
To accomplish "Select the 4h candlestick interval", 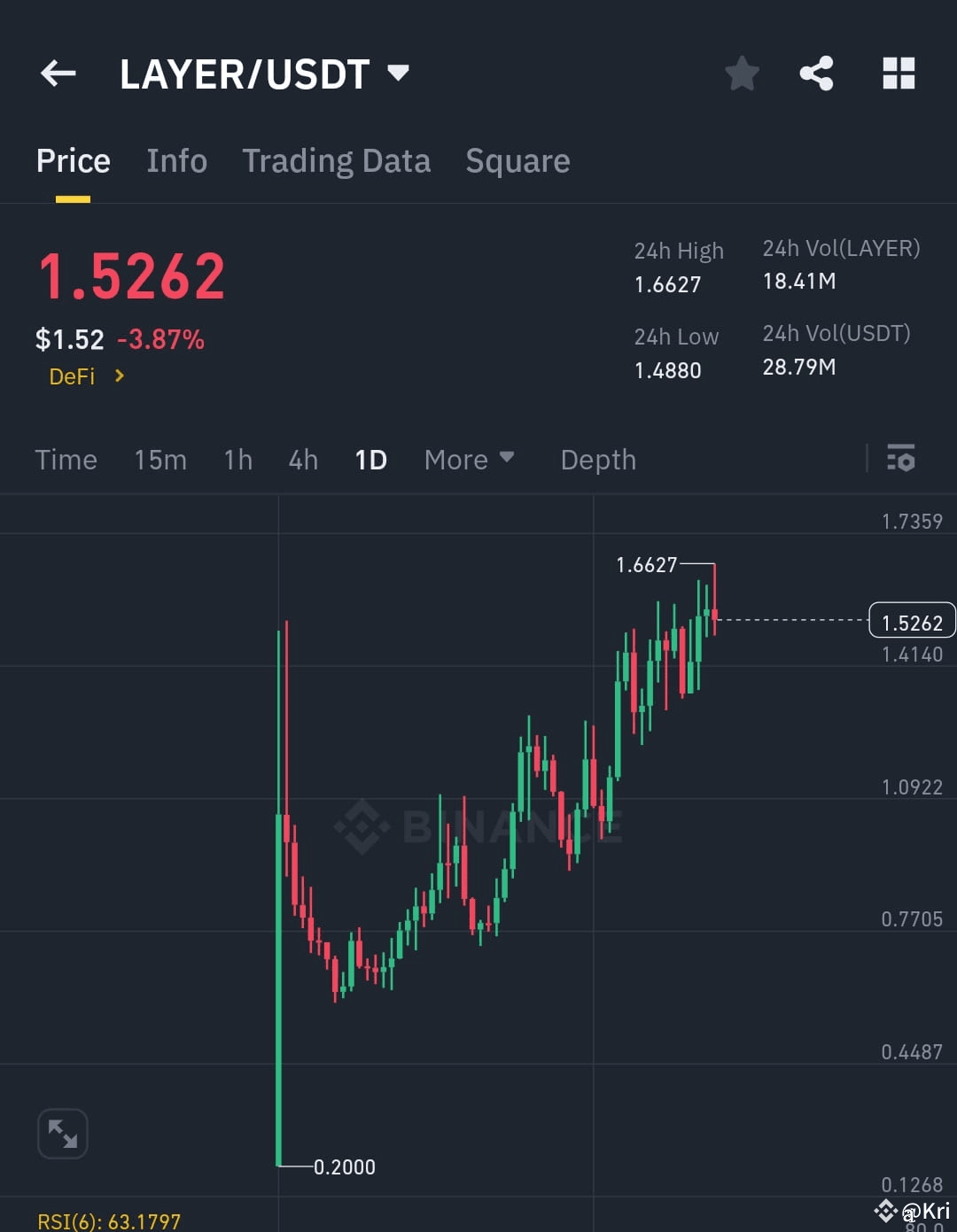I will [302, 460].
